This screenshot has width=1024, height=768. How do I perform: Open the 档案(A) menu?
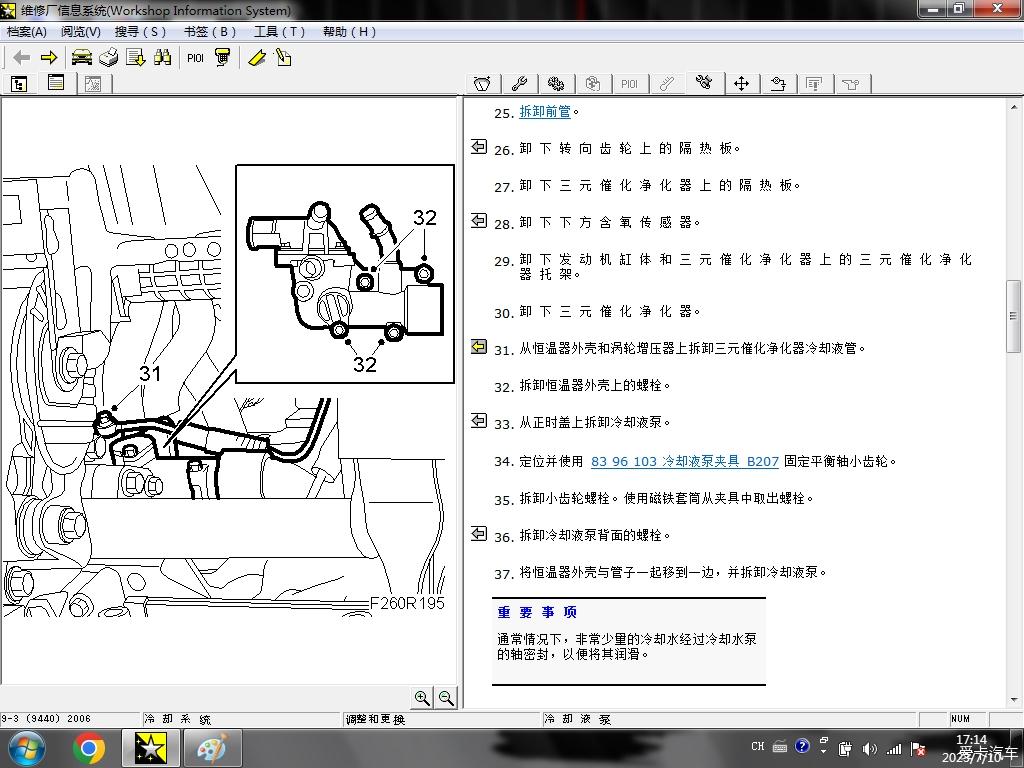click(x=27, y=31)
